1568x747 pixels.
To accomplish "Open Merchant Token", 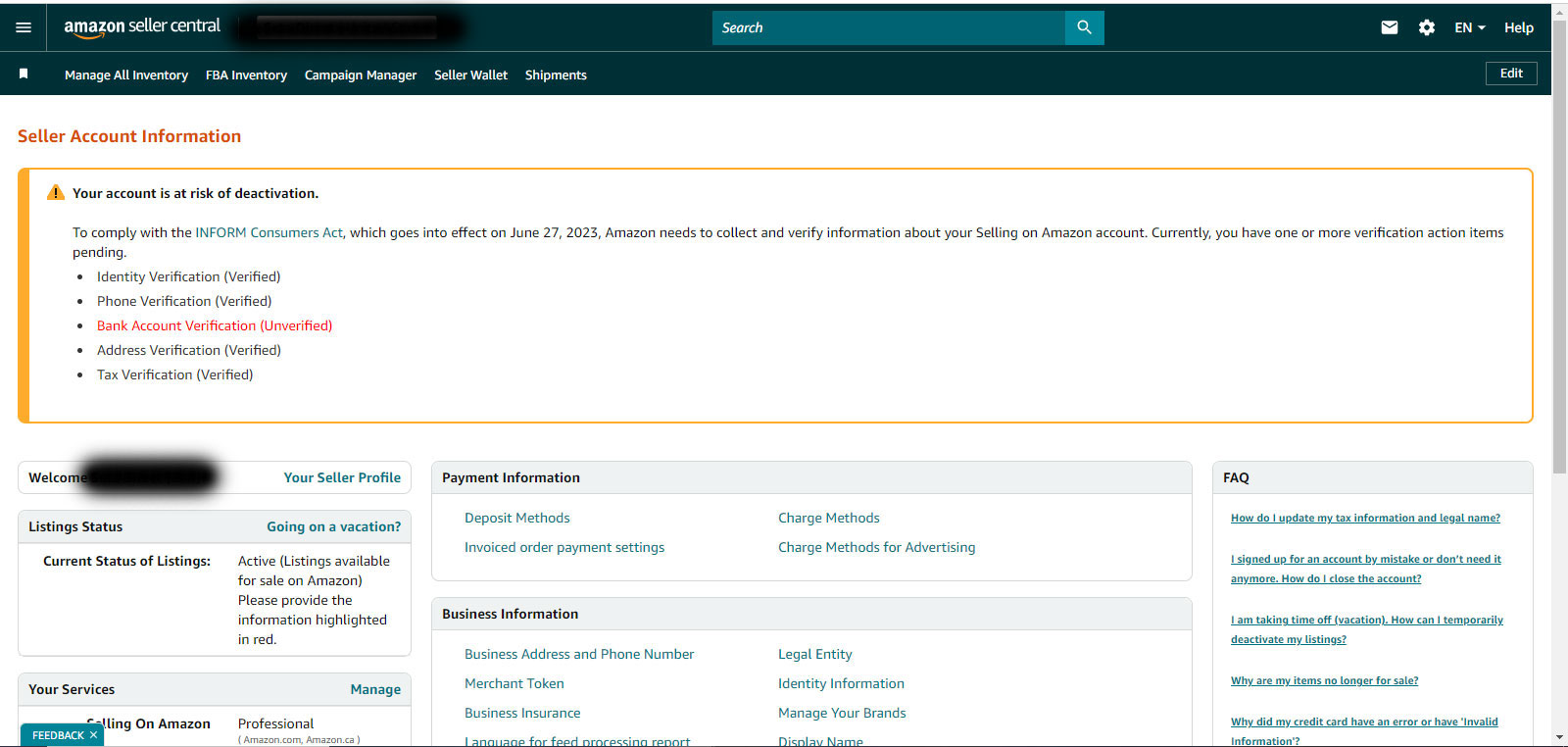I will (x=514, y=683).
